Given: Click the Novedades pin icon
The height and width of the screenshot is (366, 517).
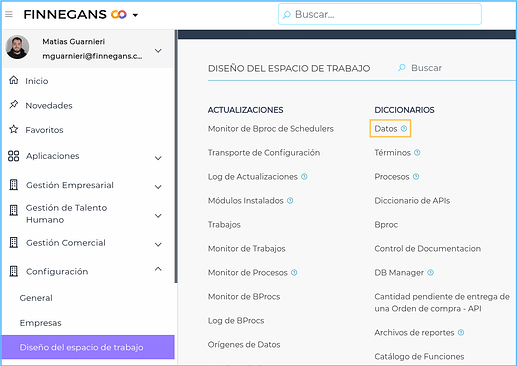Looking at the screenshot, I should pos(14,105).
